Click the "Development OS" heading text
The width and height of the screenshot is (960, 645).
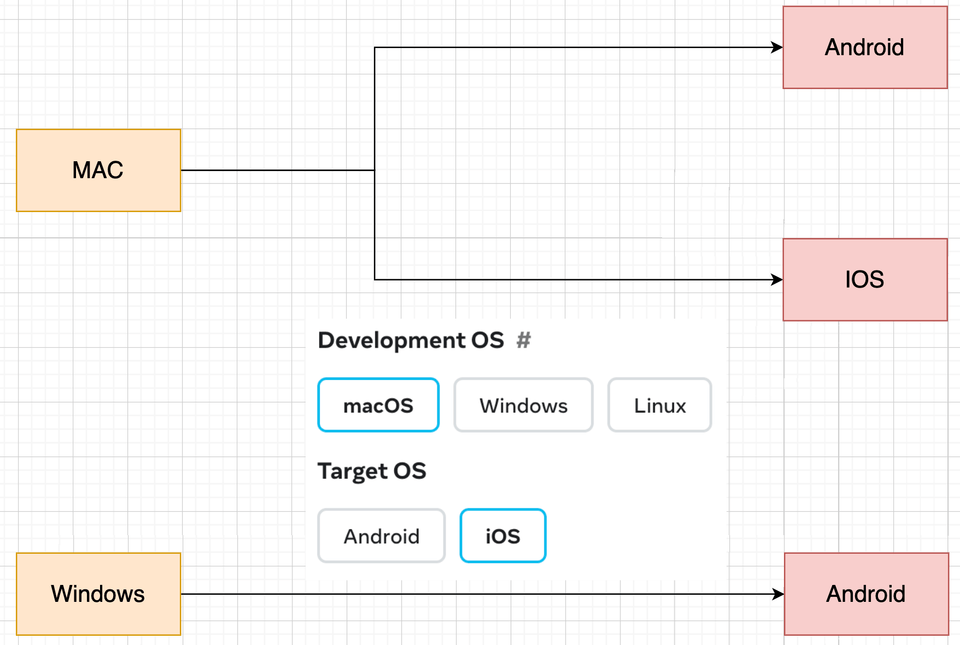[x=411, y=340]
